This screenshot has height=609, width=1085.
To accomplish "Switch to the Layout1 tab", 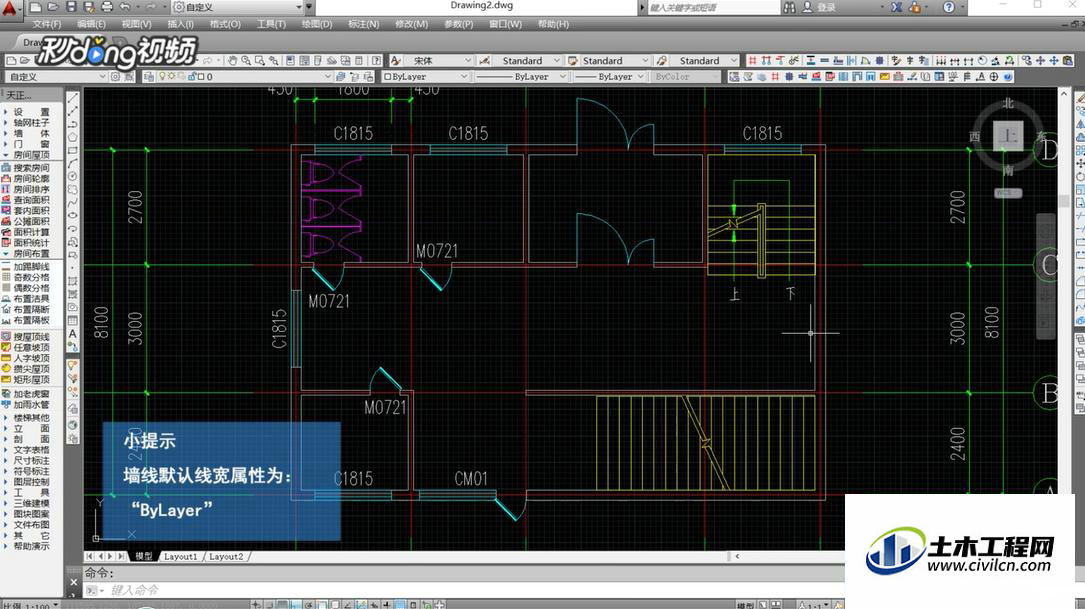I will (181, 556).
